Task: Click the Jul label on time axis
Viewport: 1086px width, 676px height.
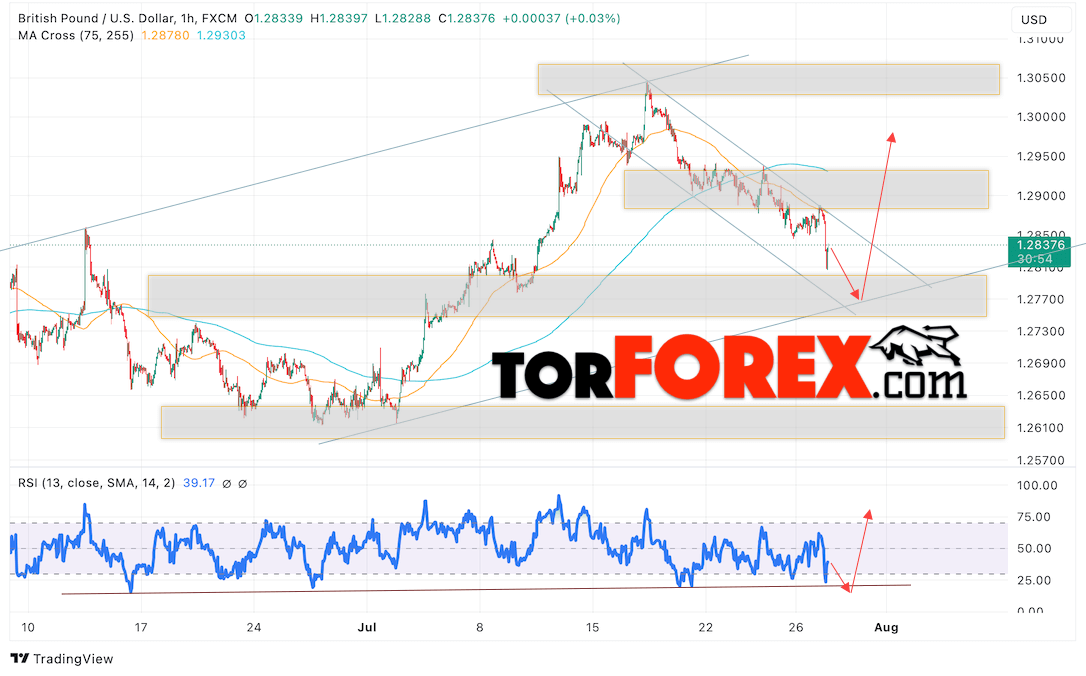Action: point(367,628)
